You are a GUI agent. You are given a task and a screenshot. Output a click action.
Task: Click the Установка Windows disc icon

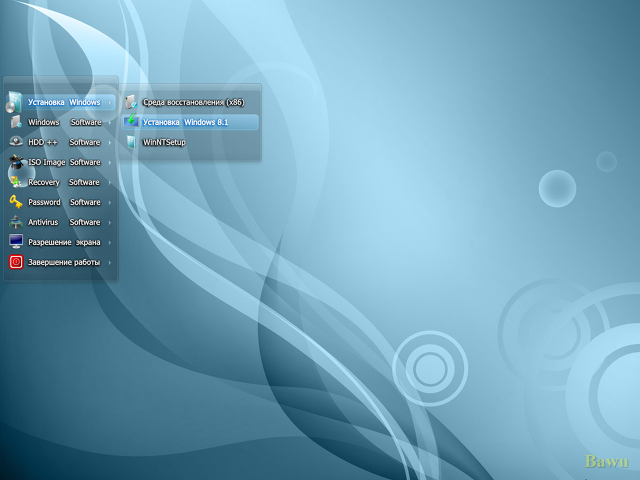pyautogui.click(x=14, y=102)
